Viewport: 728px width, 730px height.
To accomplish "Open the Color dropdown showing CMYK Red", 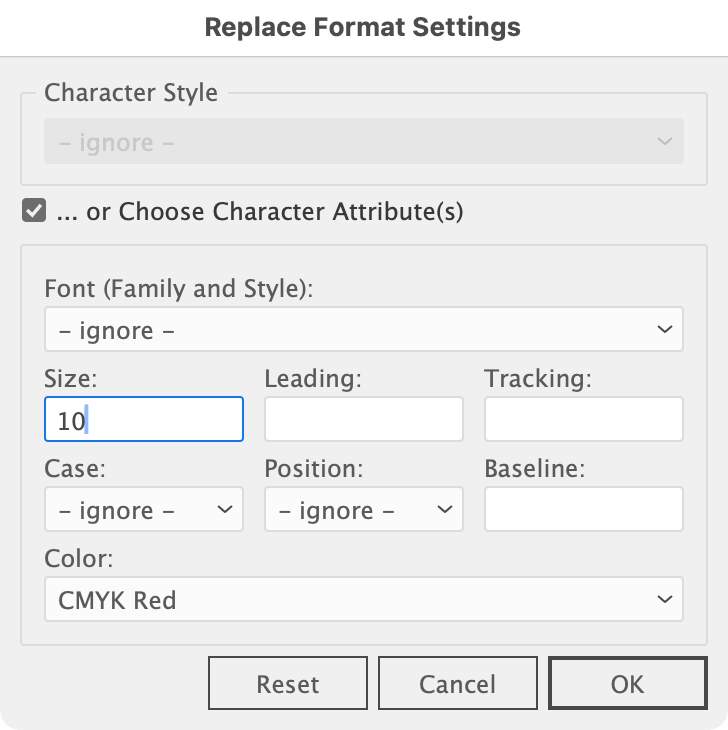I will coord(363,599).
